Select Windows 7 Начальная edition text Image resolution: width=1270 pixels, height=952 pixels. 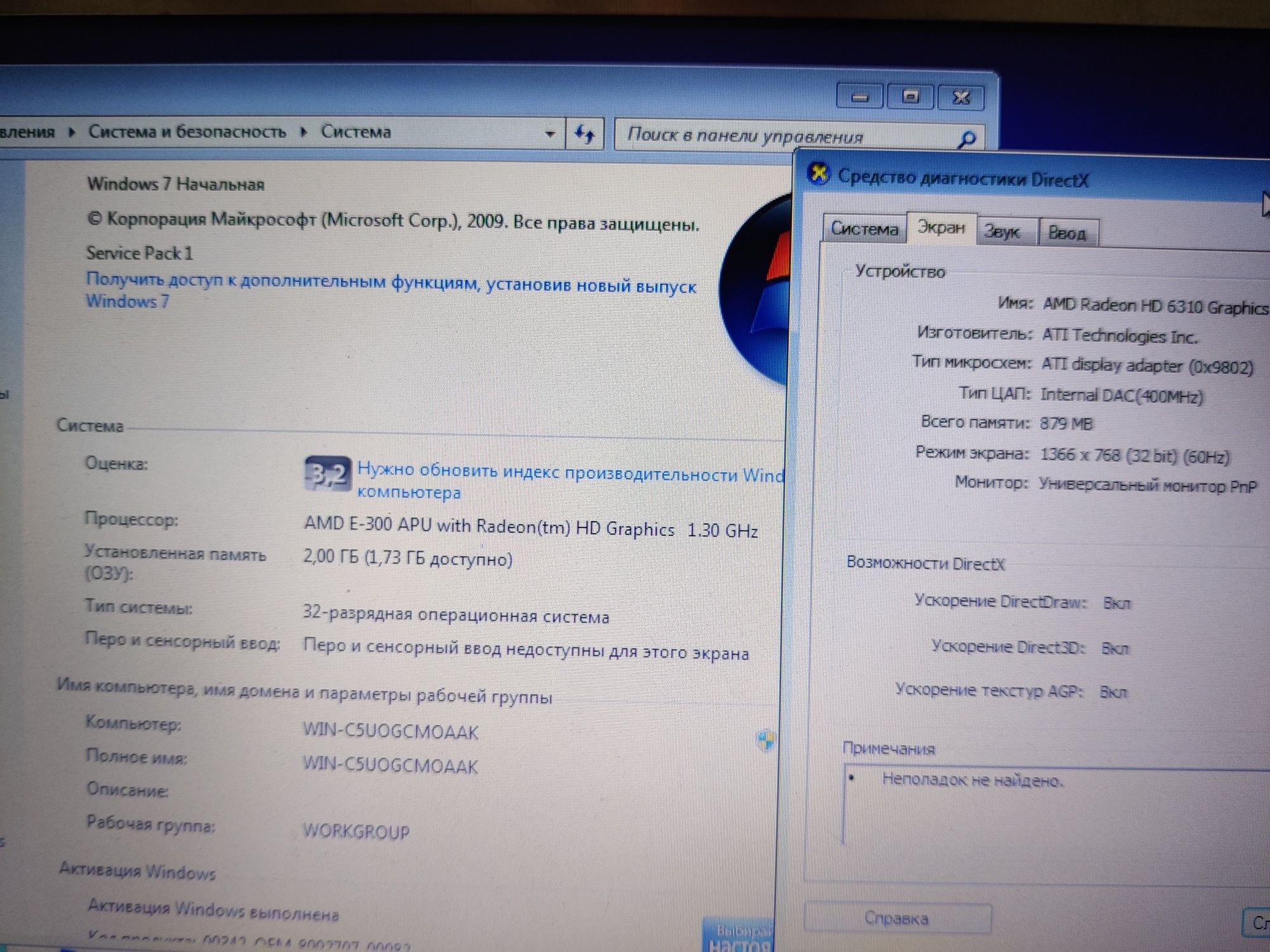click(x=176, y=184)
